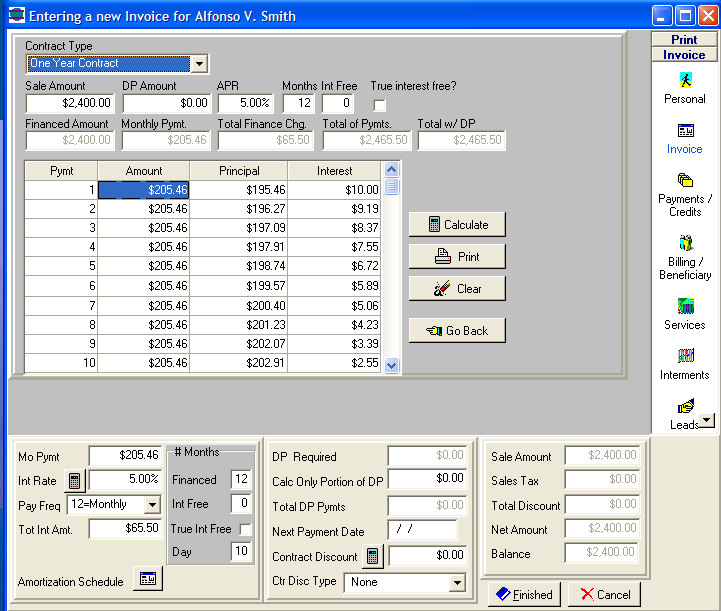This screenshot has height=611, width=721.
Task: Enable True Int Free in Months panel
Action: point(246,529)
